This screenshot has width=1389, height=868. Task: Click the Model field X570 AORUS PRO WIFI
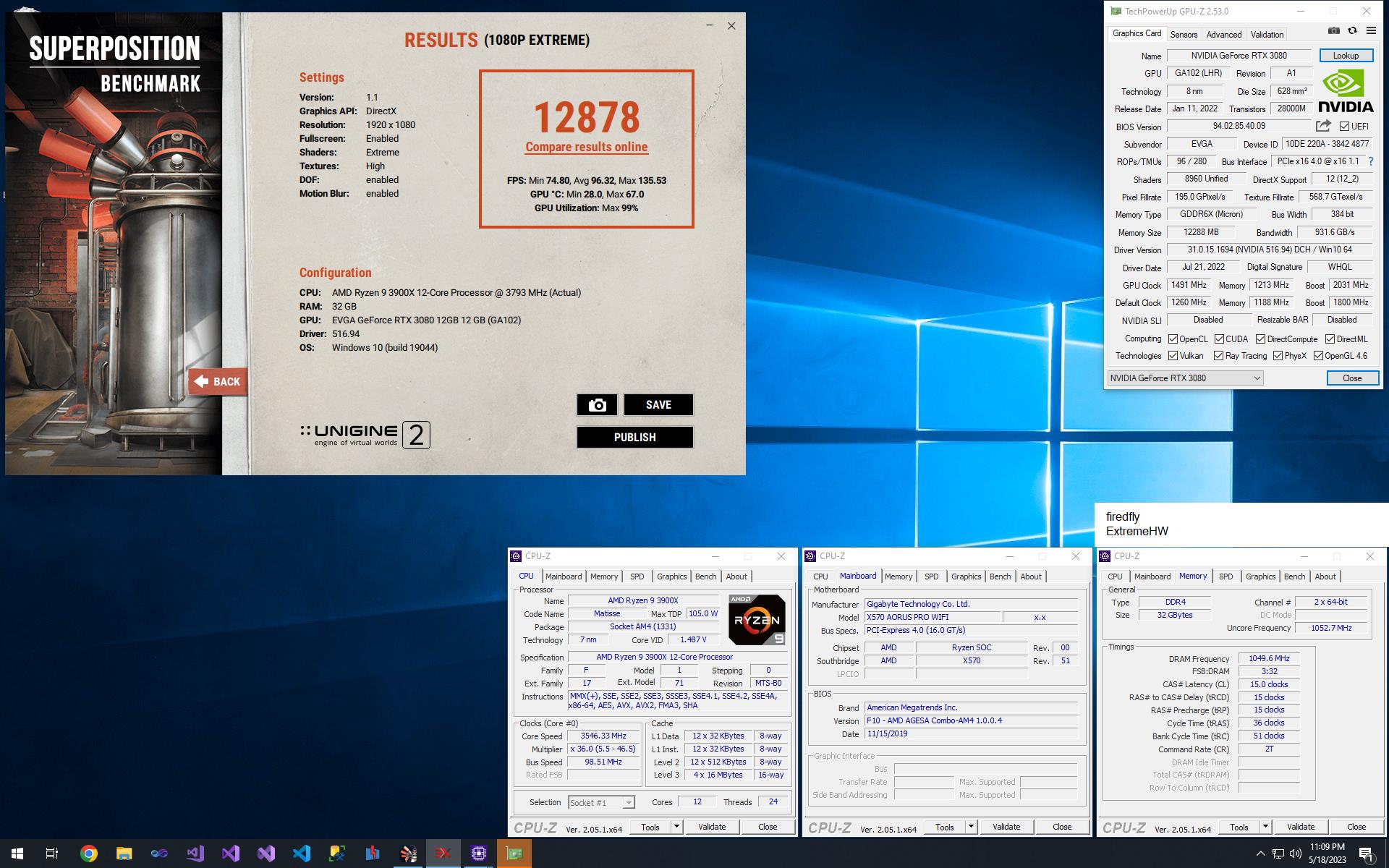pyautogui.click(x=933, y=617)
